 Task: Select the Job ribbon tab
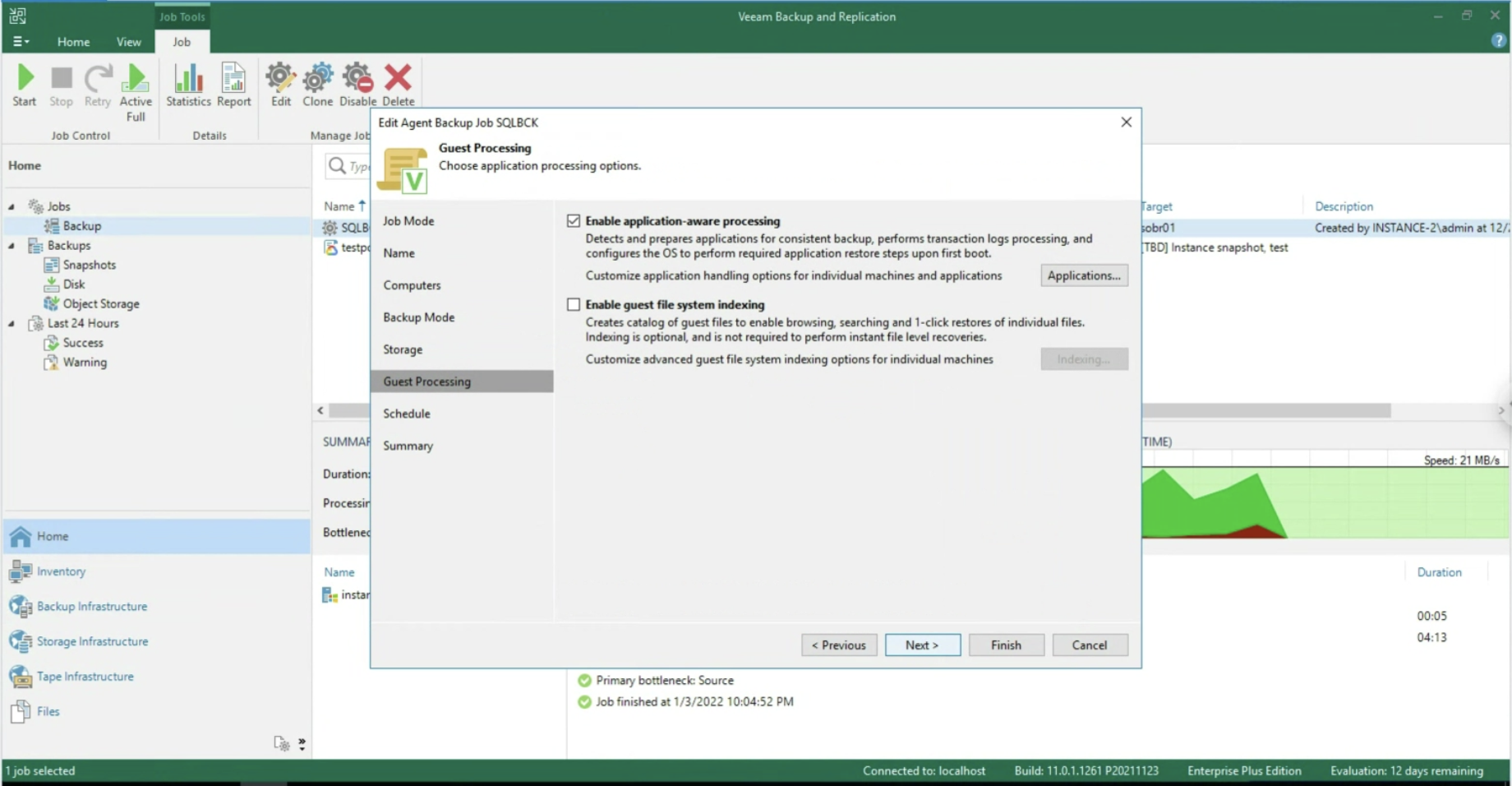182,42
